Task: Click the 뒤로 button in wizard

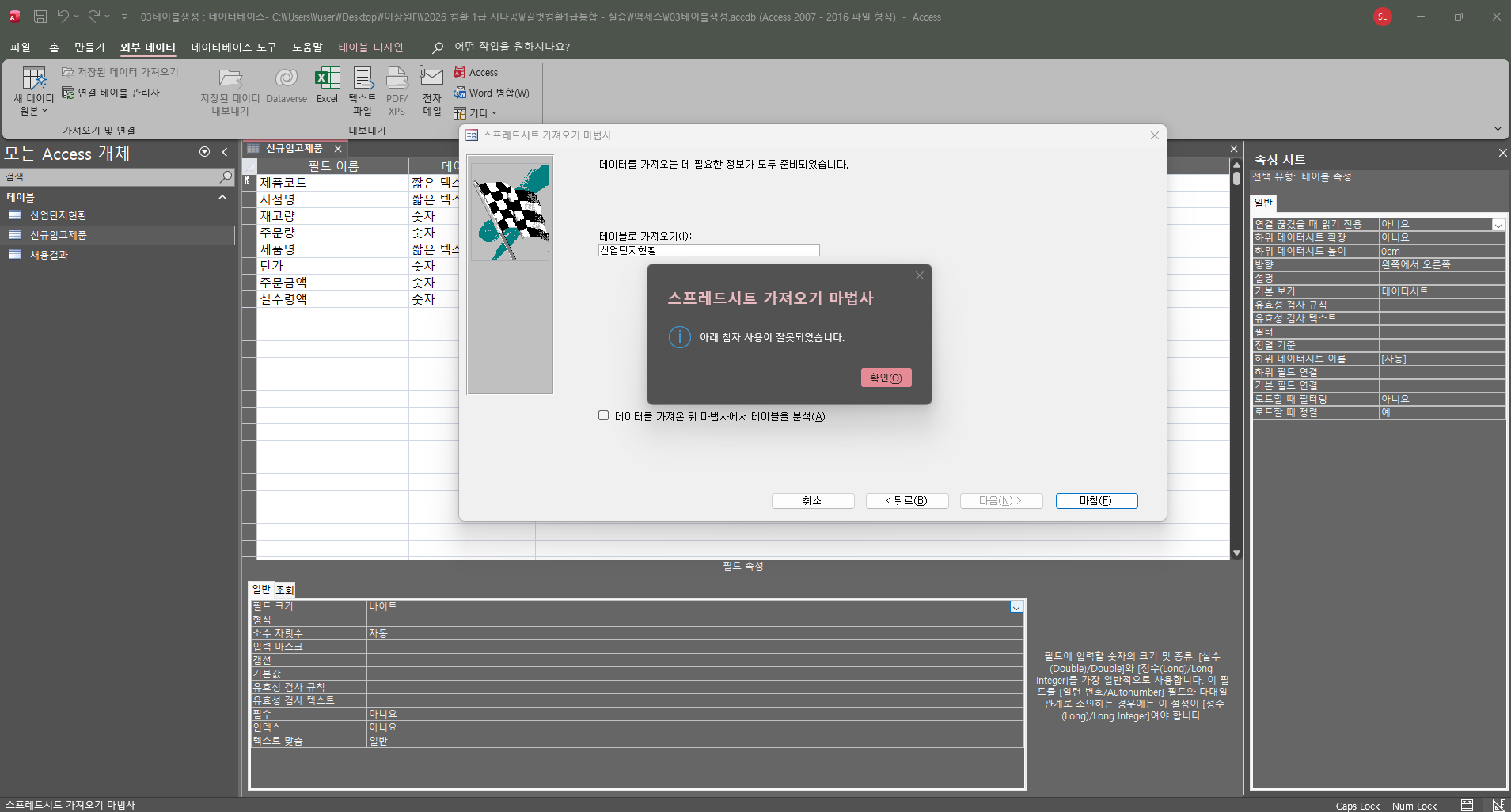Action: (907, 501)
